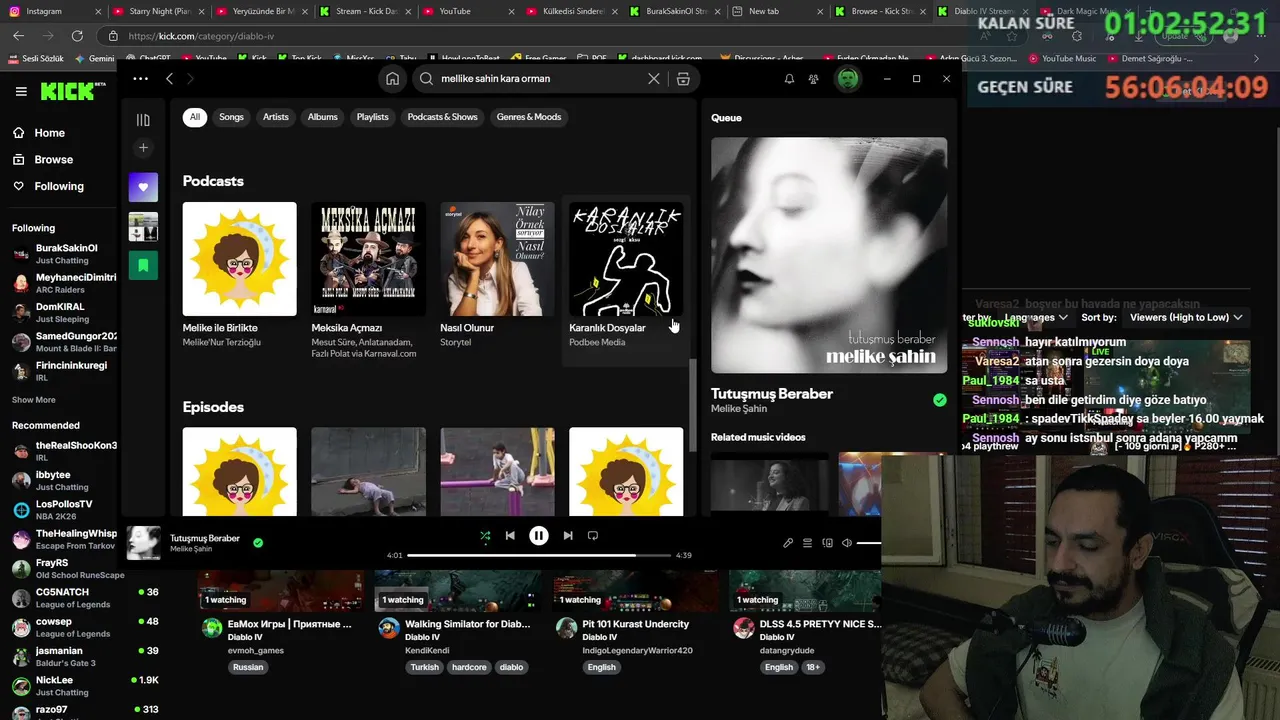Image resolution: width=1280 pixels, height=720 pixels.
Task: Pause the playing song
Action: click(x=538, y=536)
